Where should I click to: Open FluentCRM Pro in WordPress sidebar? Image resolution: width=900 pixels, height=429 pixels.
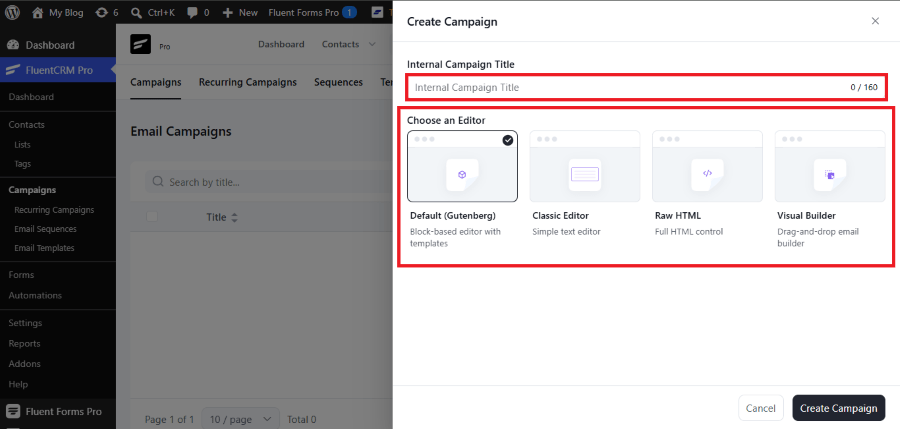58,70
